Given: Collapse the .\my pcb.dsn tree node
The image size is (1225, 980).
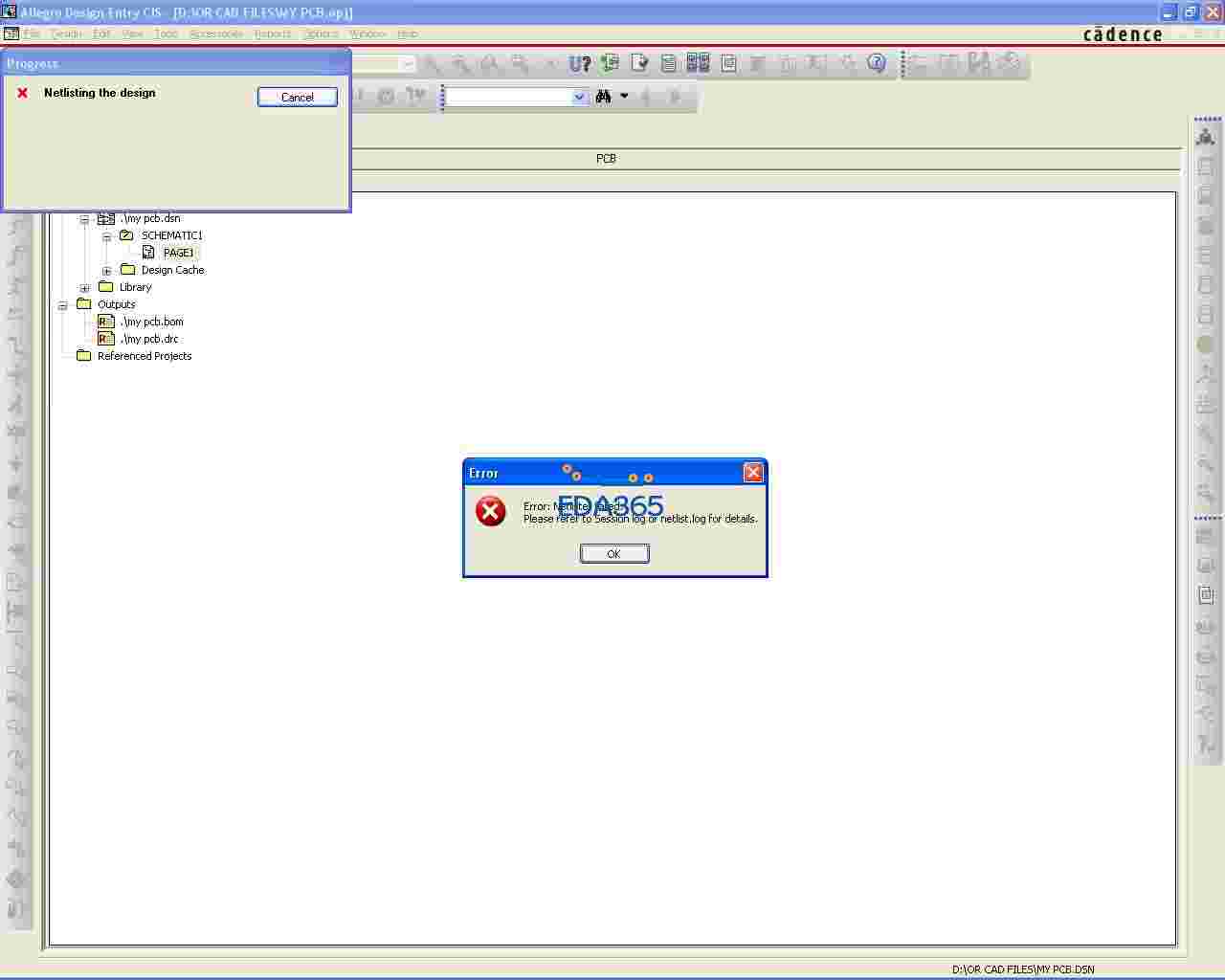Looking at the screenshot, I should (x=84, y=219).
